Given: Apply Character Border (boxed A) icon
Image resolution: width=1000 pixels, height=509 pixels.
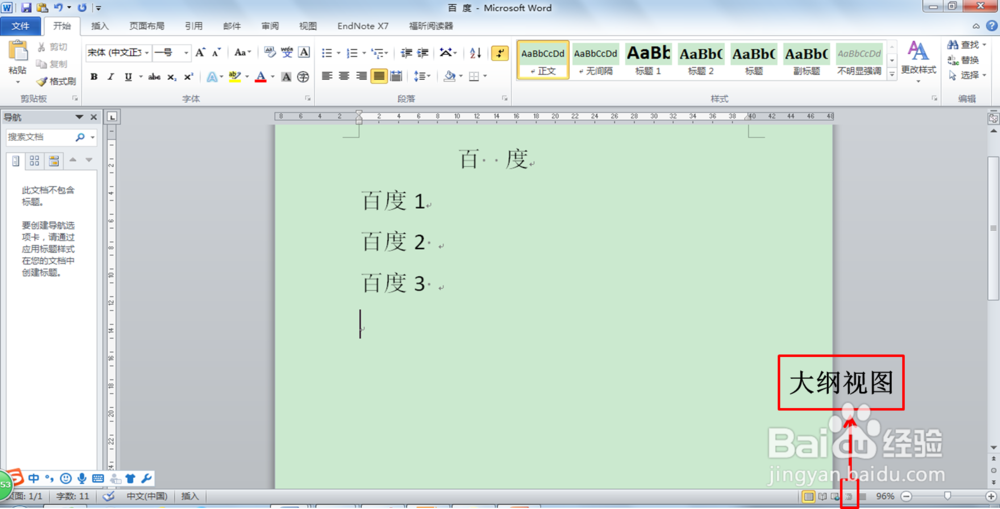Looking at the screenshot, I should (304, 52).
